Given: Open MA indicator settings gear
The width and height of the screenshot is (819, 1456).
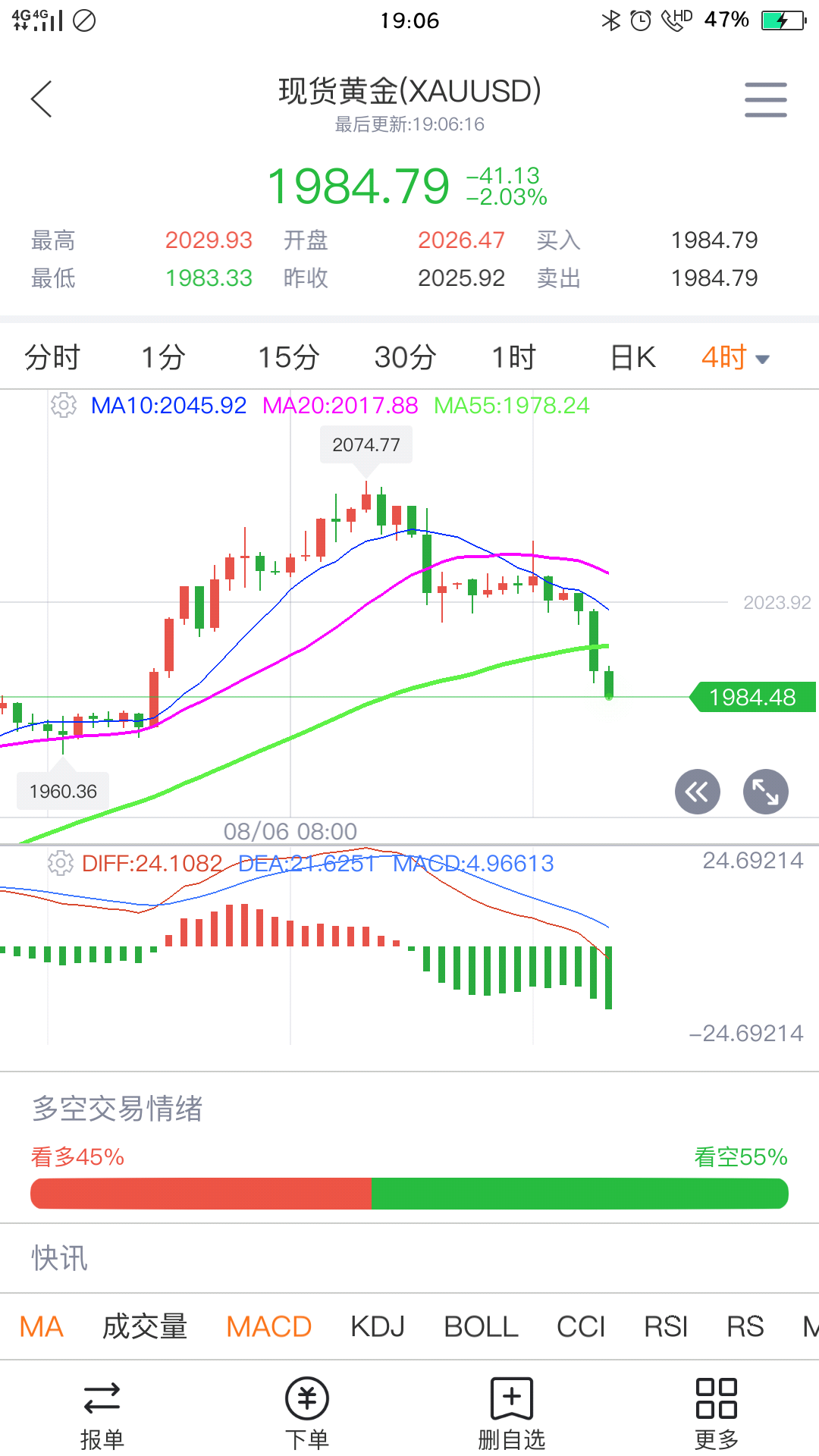Looking at the screenshot, I should click(64, 406).
